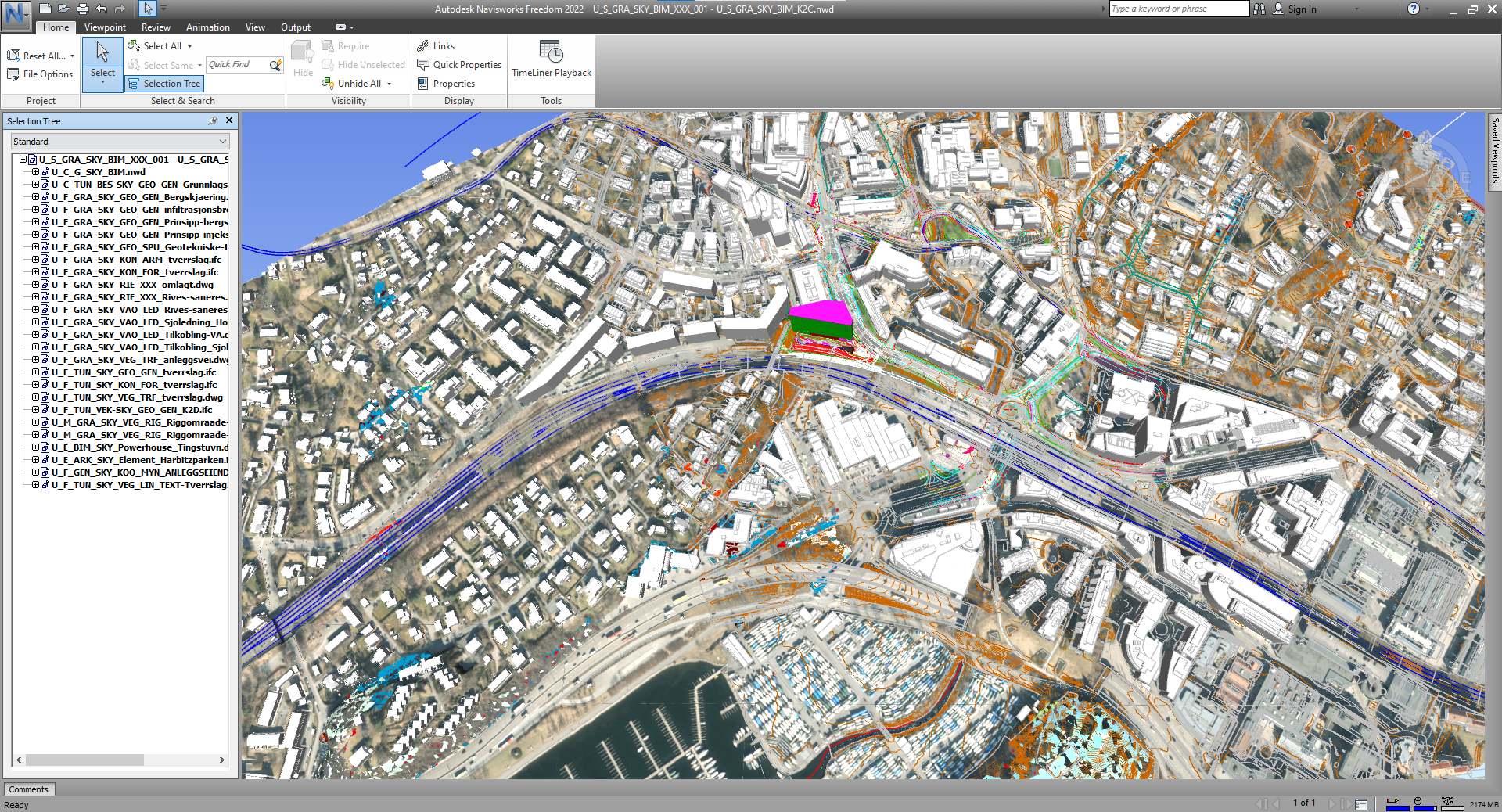Expand the U_F_TUN_VEK-SKY_GEO_GEN_K2D.ifc node

point(35,410)
